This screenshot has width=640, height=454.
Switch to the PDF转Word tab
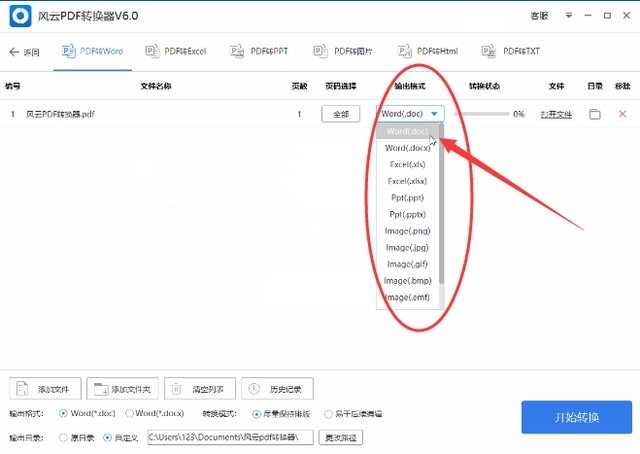click(93, 51)
